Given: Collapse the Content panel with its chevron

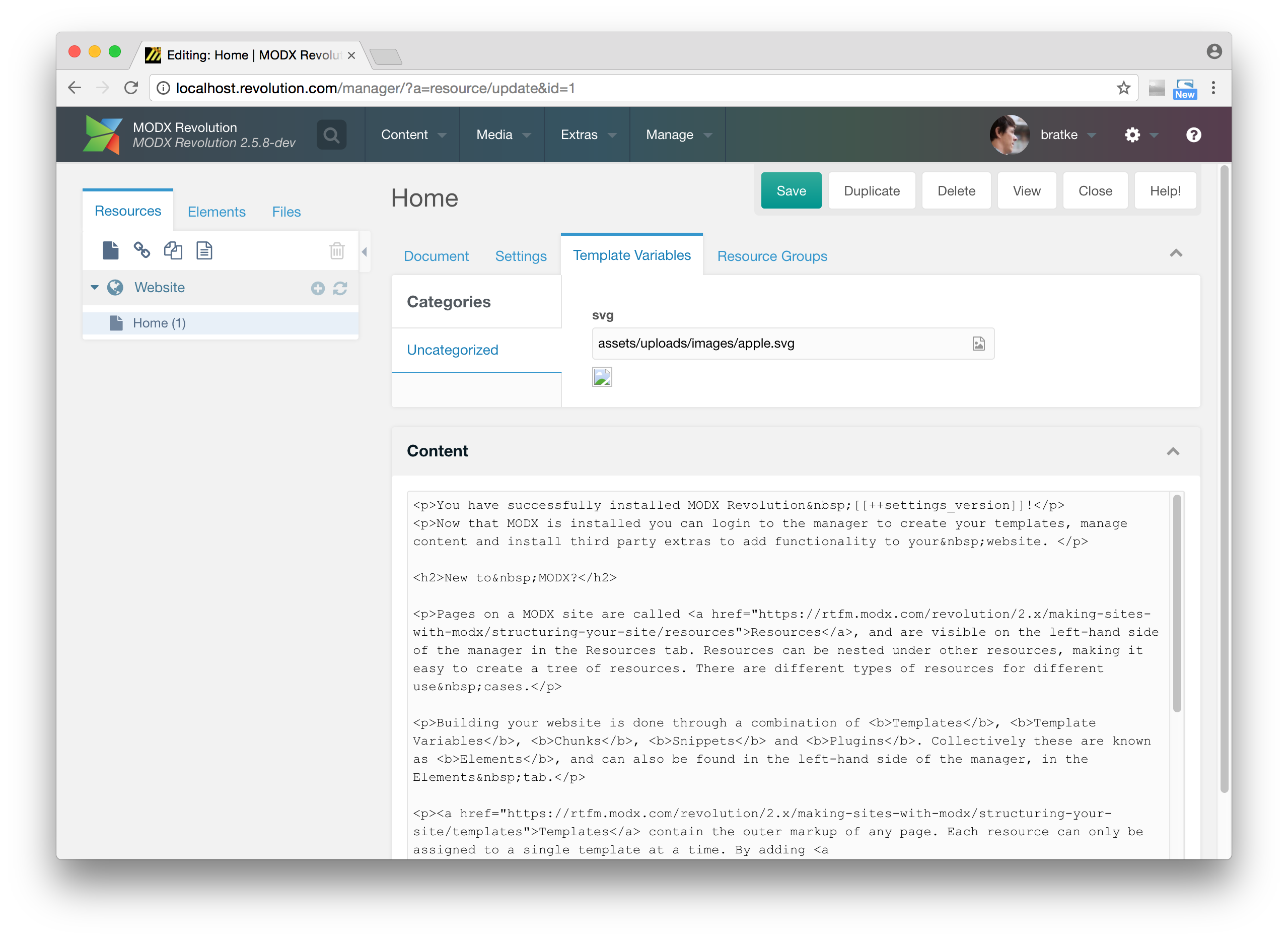Looking at the screenshot, I should [1173, 452].
